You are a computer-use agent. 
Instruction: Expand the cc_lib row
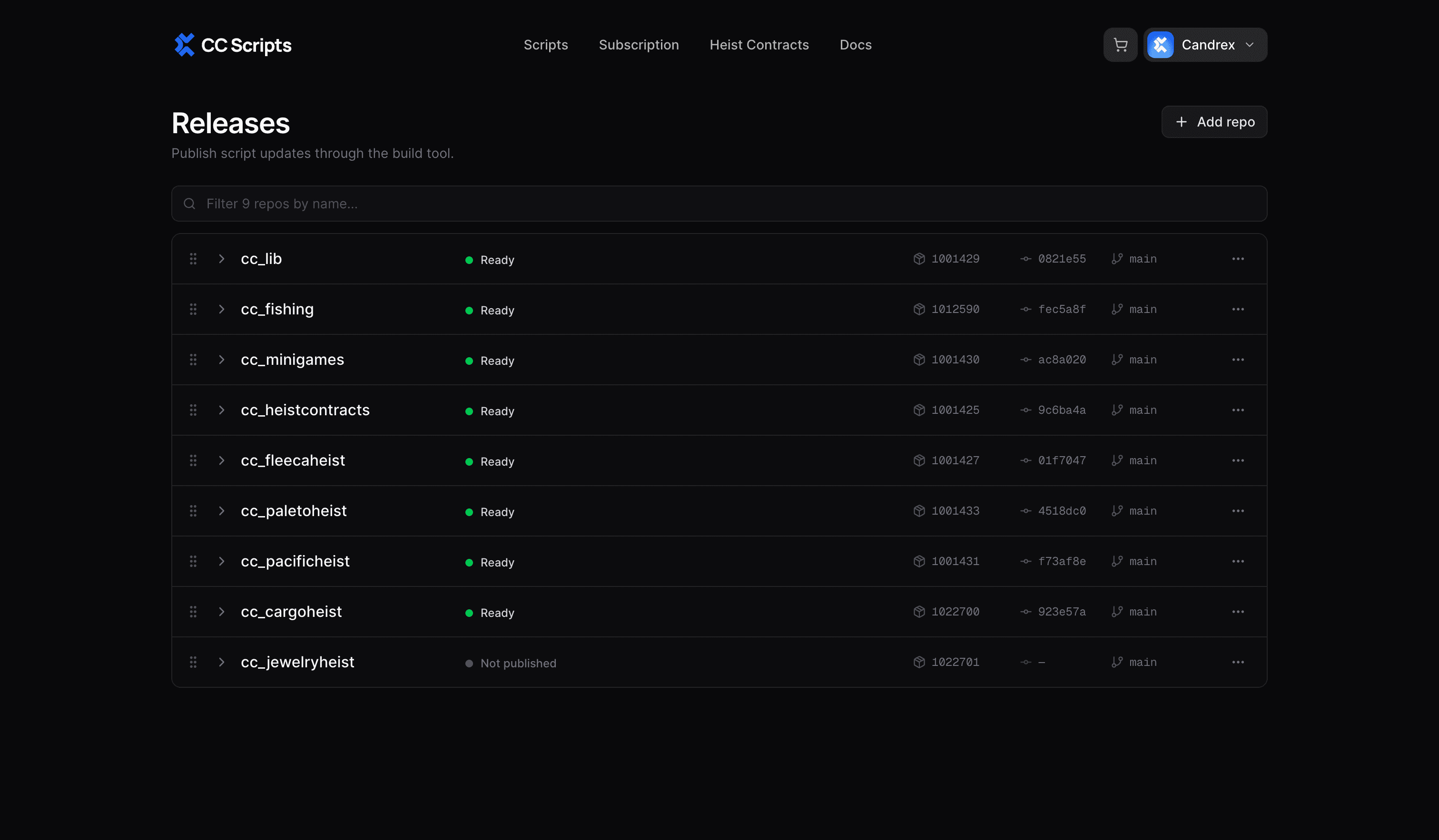(x=222, y=258)
